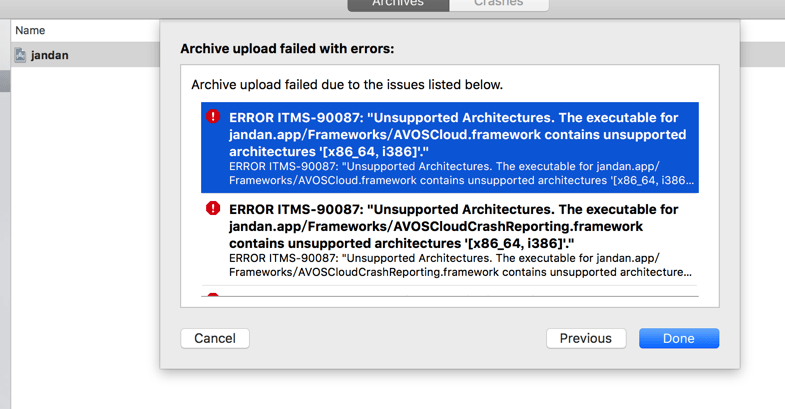785x409 pixels.
Task: Click the red error icon for AVOSCloudCrashReporting.framework
Action: (213, 208)
